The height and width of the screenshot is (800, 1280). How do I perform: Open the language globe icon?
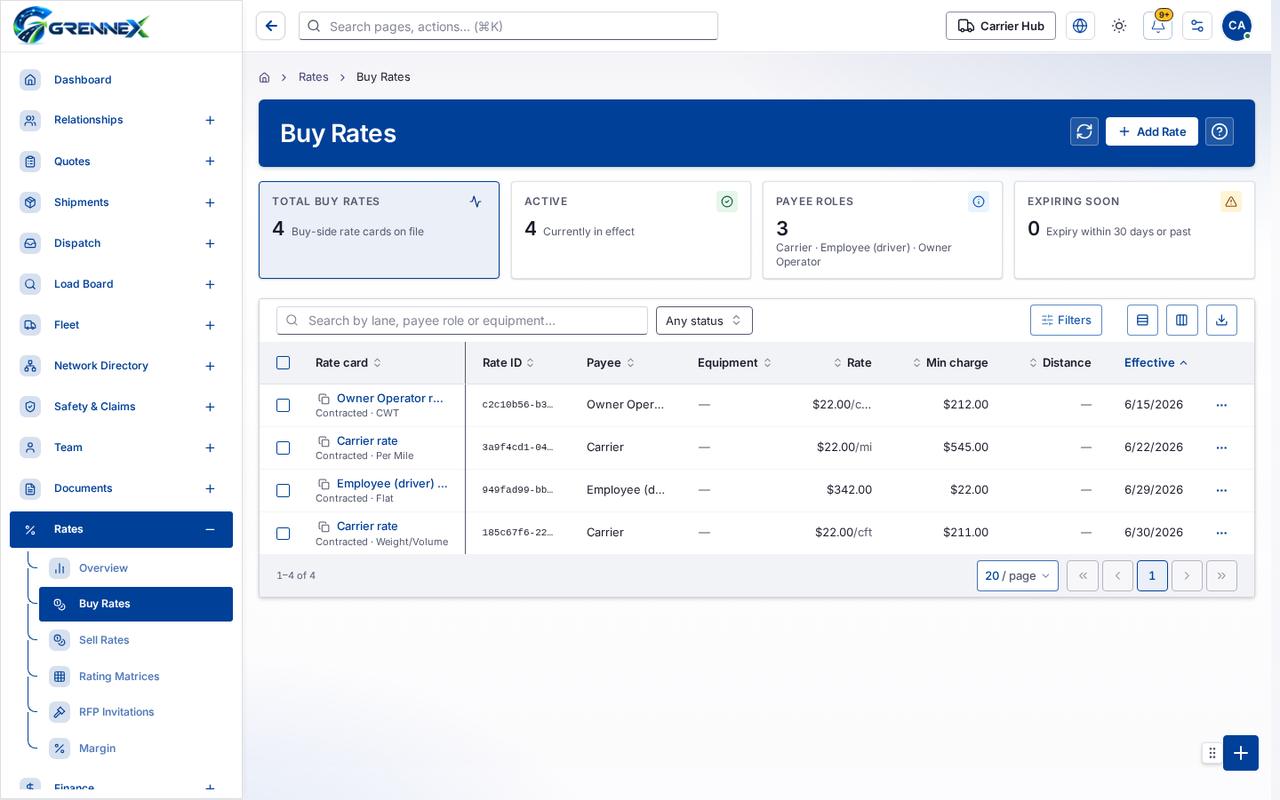(1080, 26)
